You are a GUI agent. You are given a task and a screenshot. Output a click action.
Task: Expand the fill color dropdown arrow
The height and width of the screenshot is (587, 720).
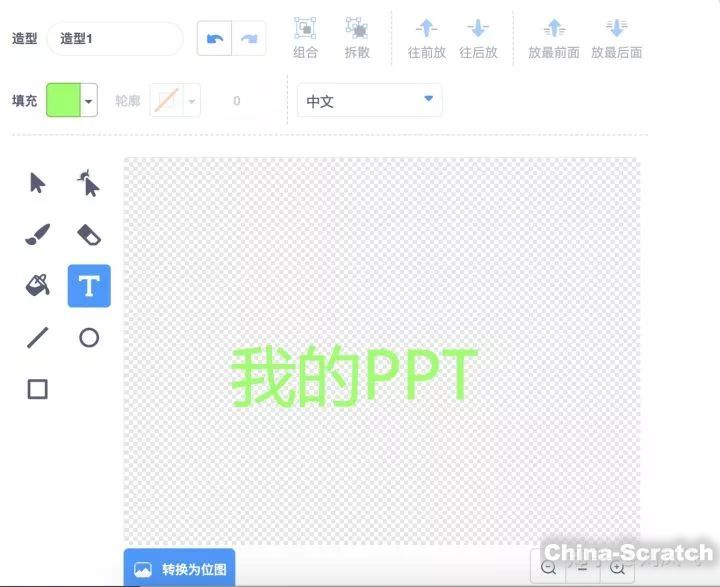[89, 101]
